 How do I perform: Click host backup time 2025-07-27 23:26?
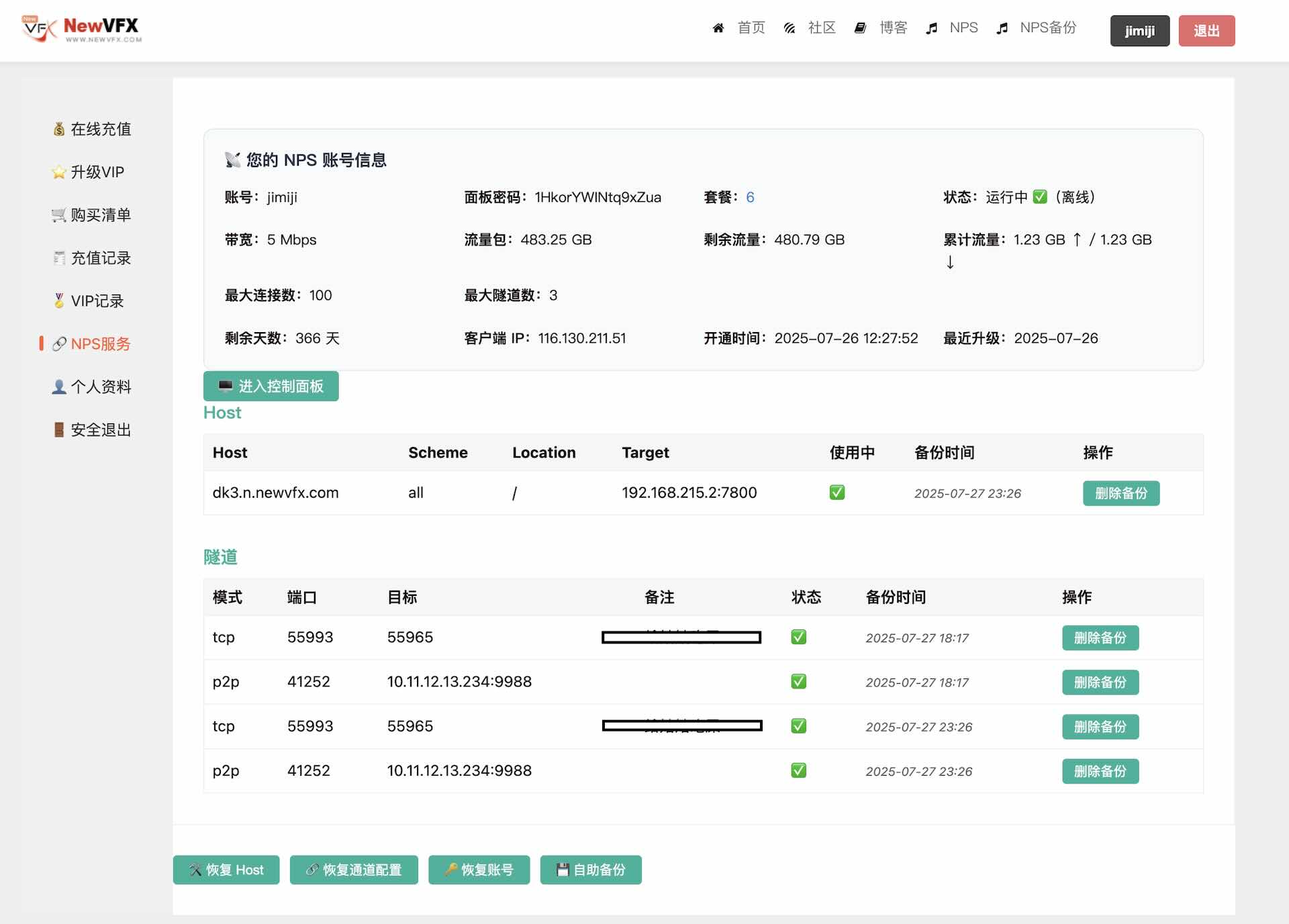point(967,493)
